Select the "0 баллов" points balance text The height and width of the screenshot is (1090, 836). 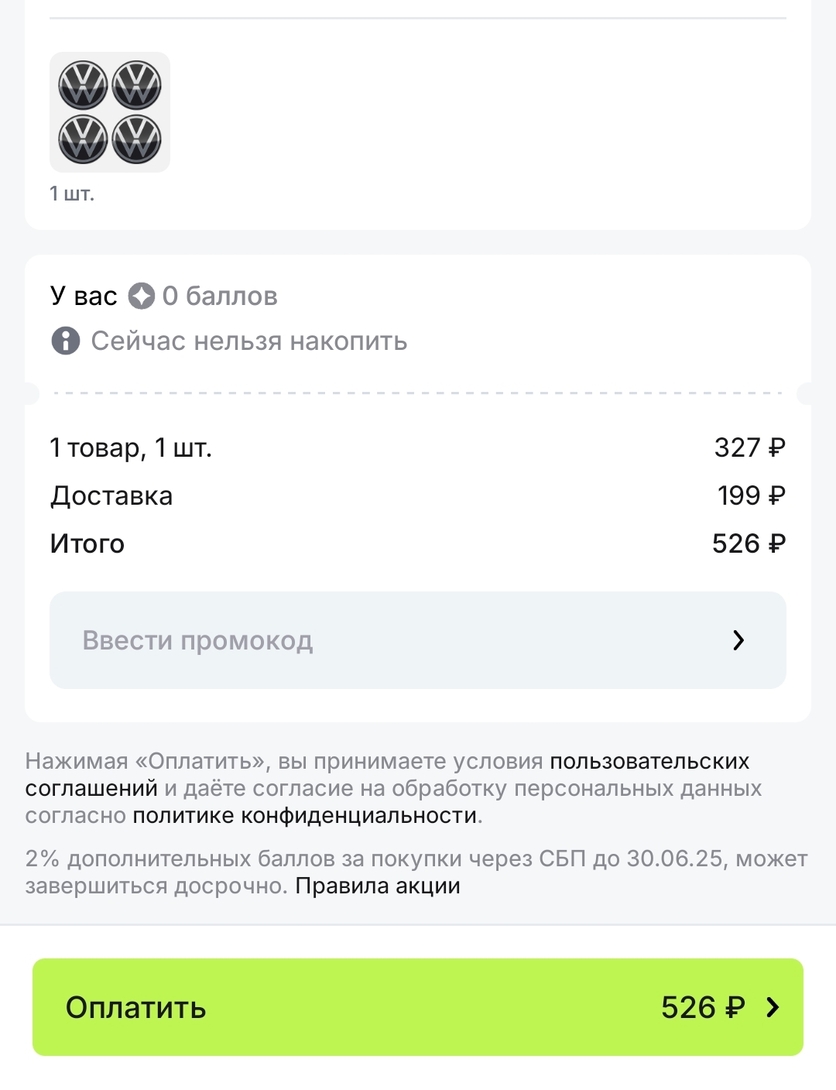click(219, 296)
